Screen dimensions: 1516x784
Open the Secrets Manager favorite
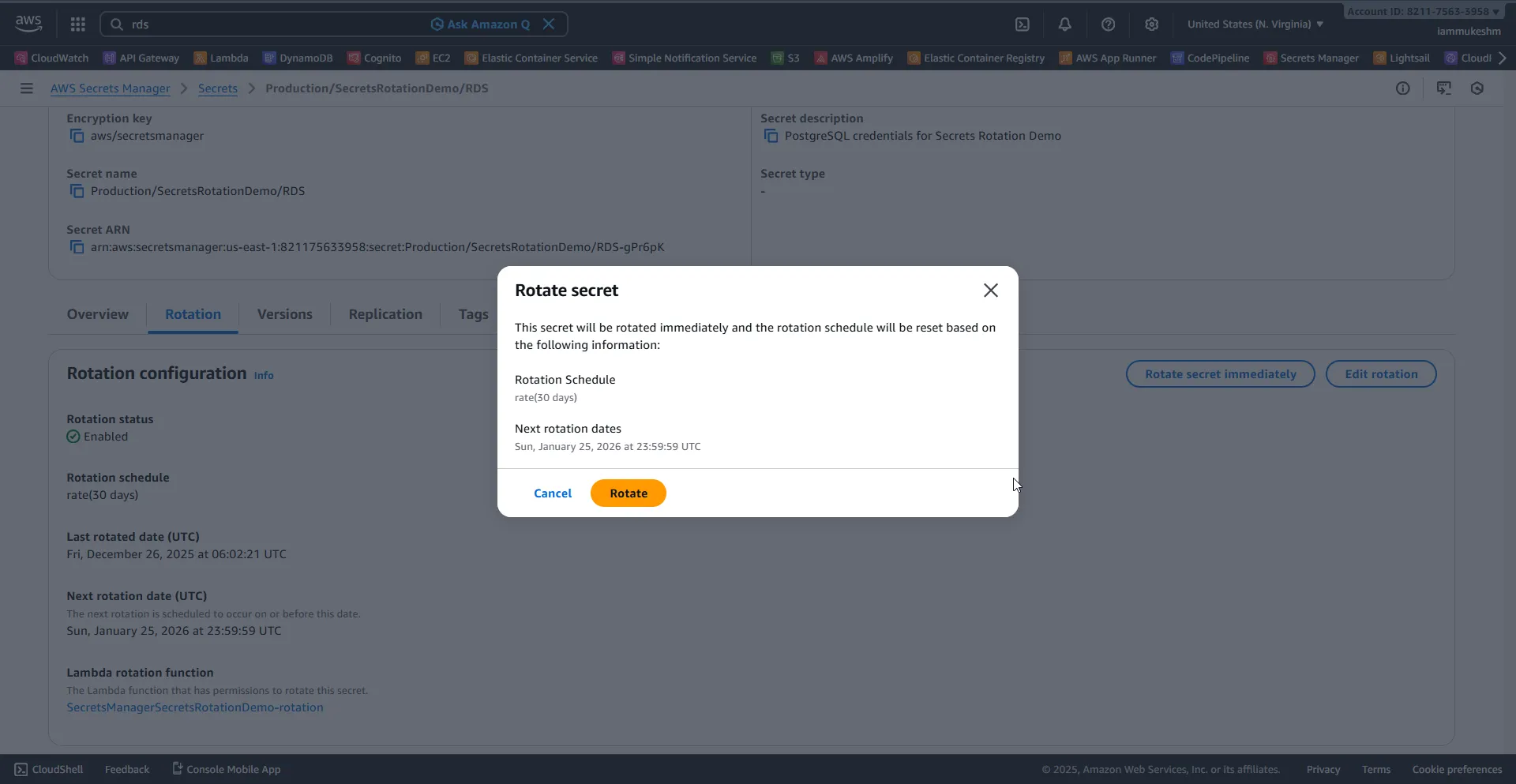pos(1312,58)
